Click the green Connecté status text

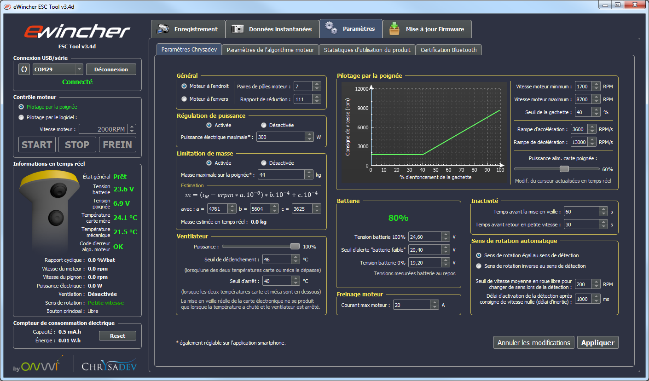[77, 82]
